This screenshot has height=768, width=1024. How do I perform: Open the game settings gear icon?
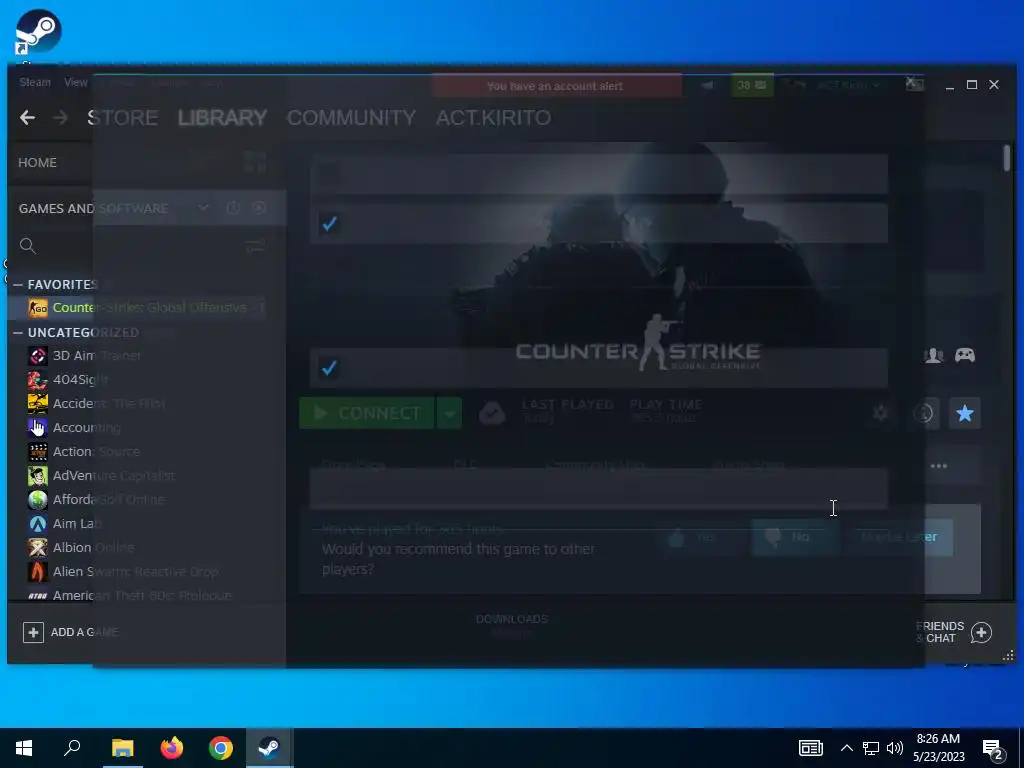(x=880, y=413)
